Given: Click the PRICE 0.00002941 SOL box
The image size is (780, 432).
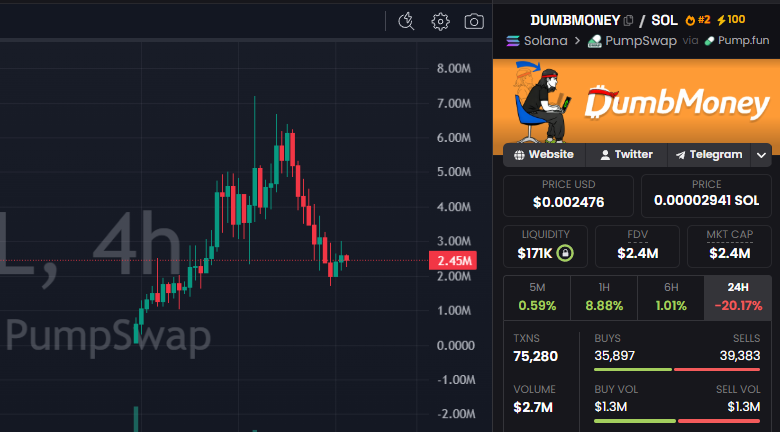Looking at the screenshot, I should point(706,196).
